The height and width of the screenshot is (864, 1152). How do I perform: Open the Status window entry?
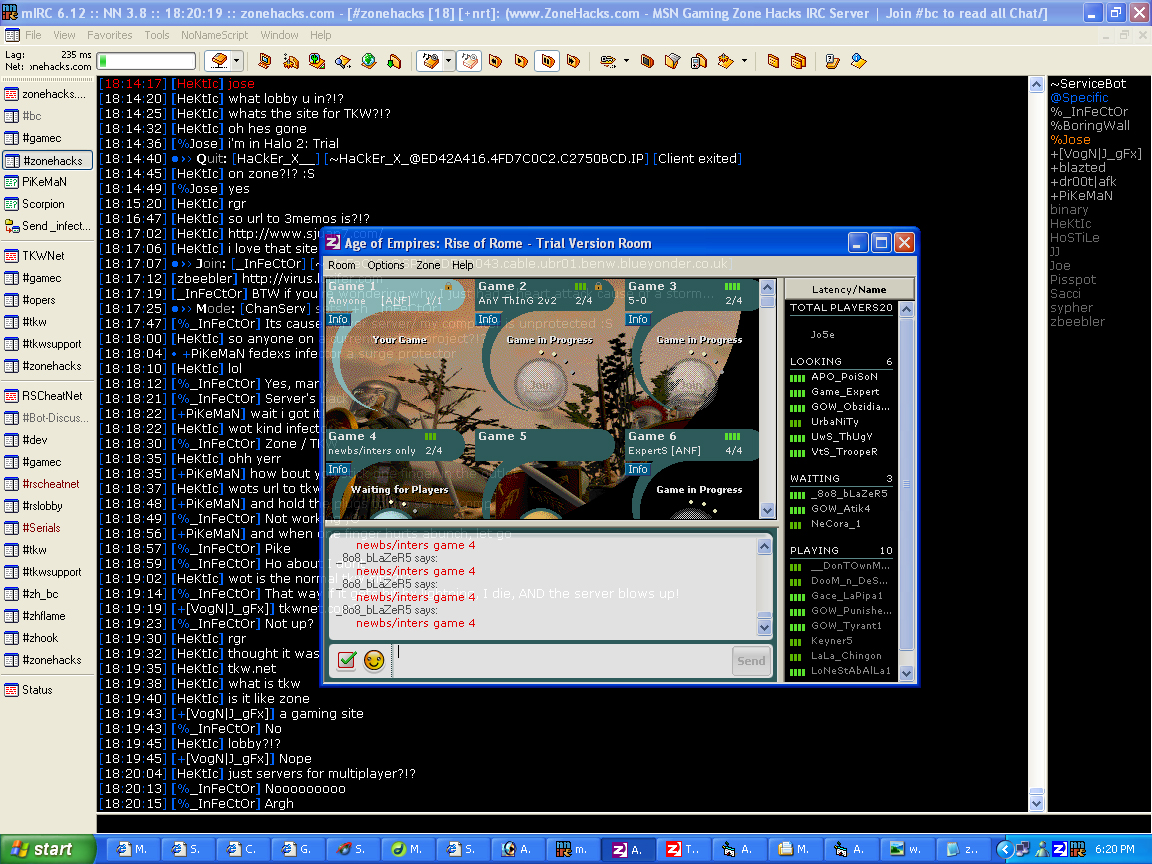(48, 690)
